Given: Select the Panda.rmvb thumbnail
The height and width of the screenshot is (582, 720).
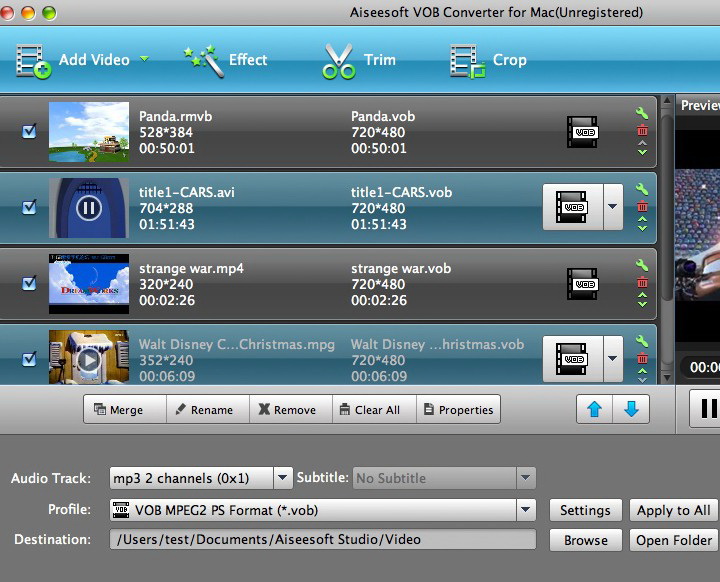Looking at the screenshot, I should pos(89,132).
